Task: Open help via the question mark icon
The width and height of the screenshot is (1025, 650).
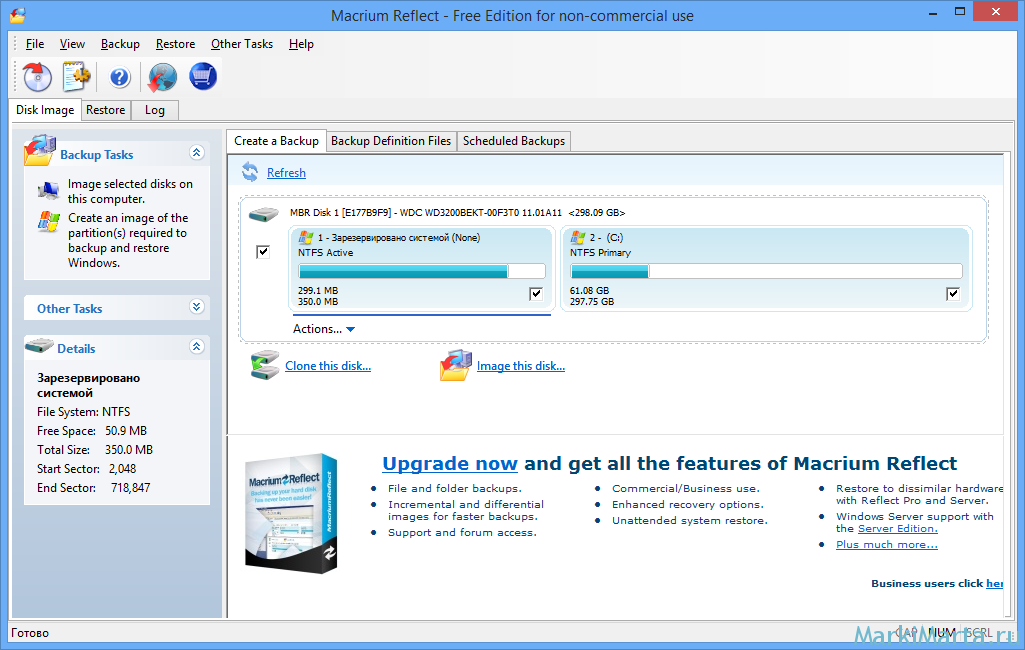Action: coord(120,78)
